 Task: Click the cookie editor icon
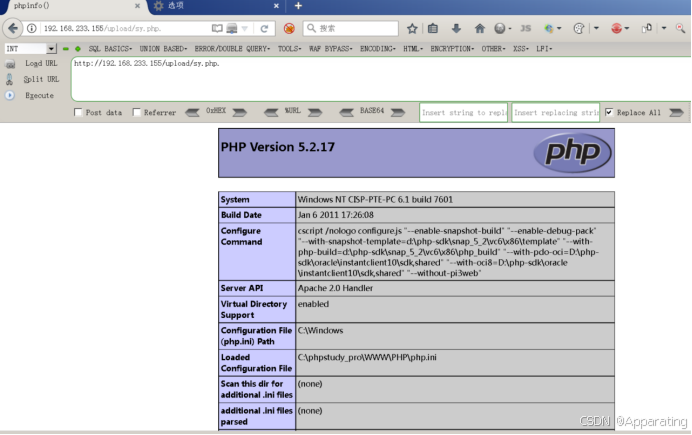point(579,28)
